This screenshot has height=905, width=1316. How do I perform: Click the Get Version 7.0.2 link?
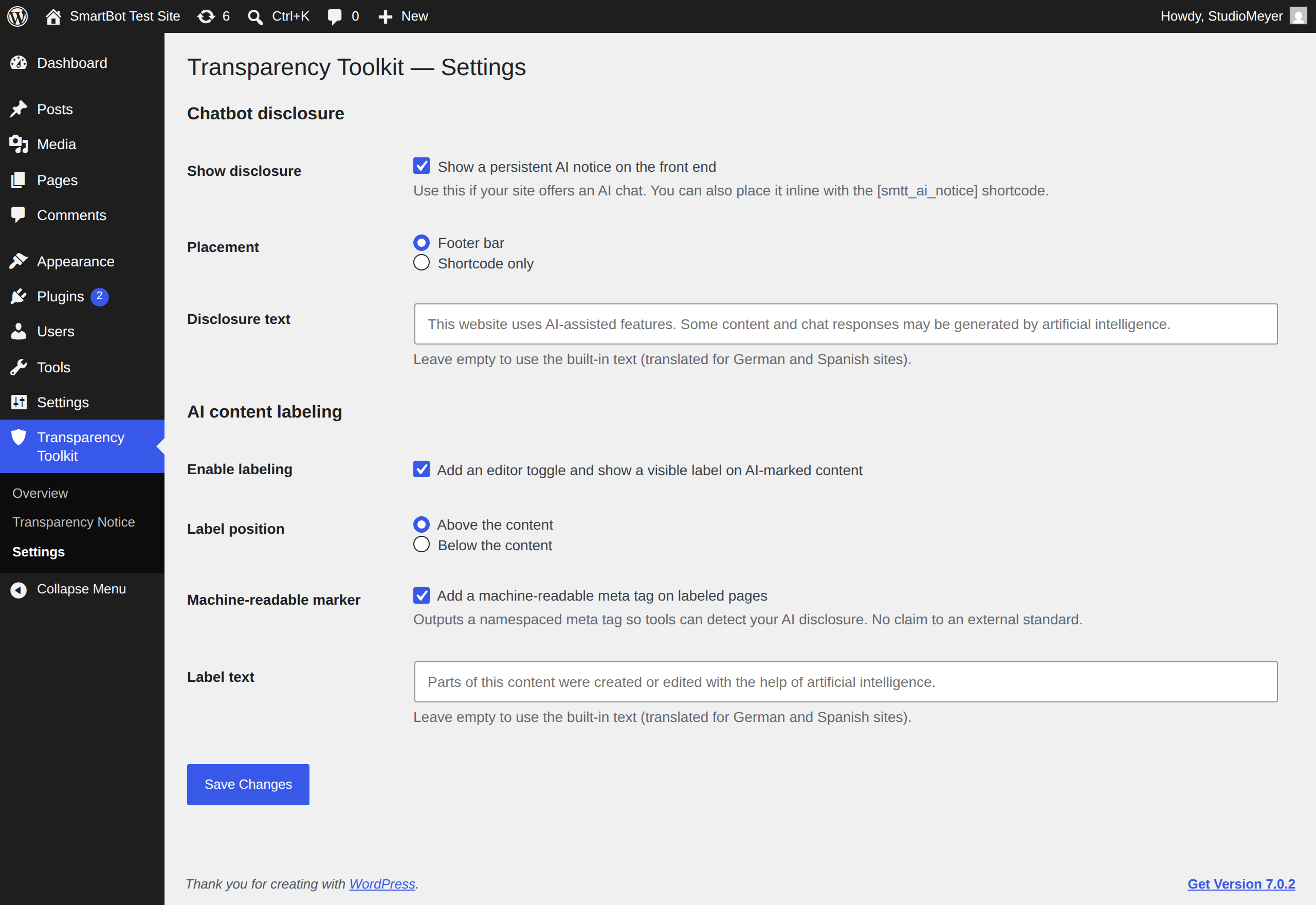click(1241, 883)
